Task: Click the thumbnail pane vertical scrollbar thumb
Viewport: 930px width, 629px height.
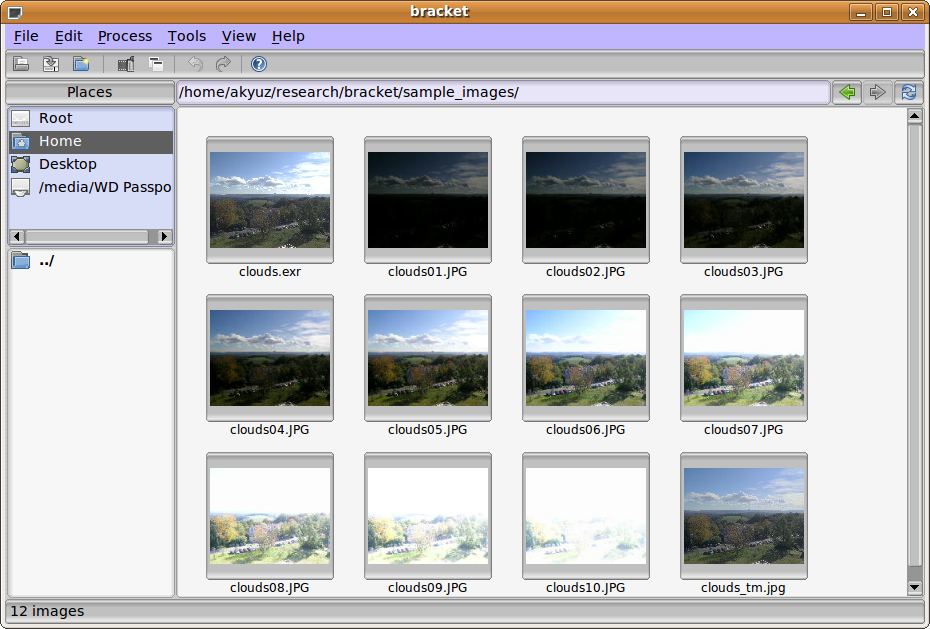Action: 915,346
